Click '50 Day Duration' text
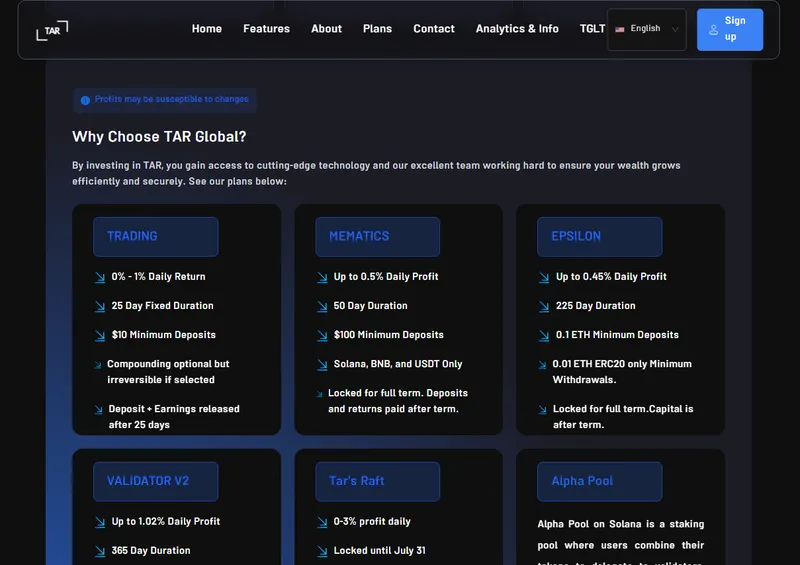The image size is (800, 565). coord(370,306)
